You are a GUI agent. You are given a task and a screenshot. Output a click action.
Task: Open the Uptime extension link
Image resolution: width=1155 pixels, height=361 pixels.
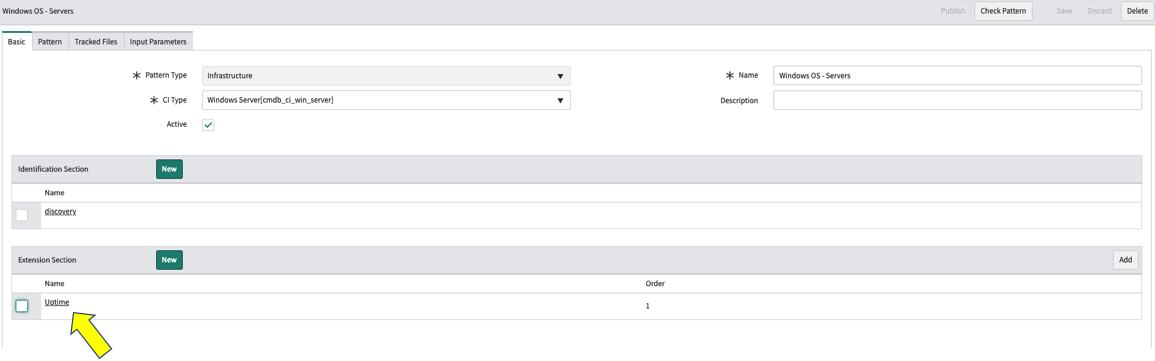pos(57,302)
